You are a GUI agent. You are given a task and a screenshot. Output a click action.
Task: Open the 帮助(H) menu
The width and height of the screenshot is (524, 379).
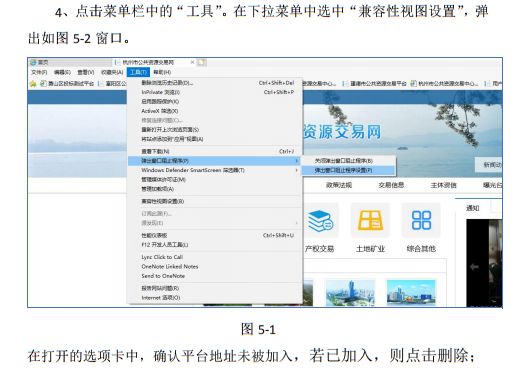(x=162, y=72)
